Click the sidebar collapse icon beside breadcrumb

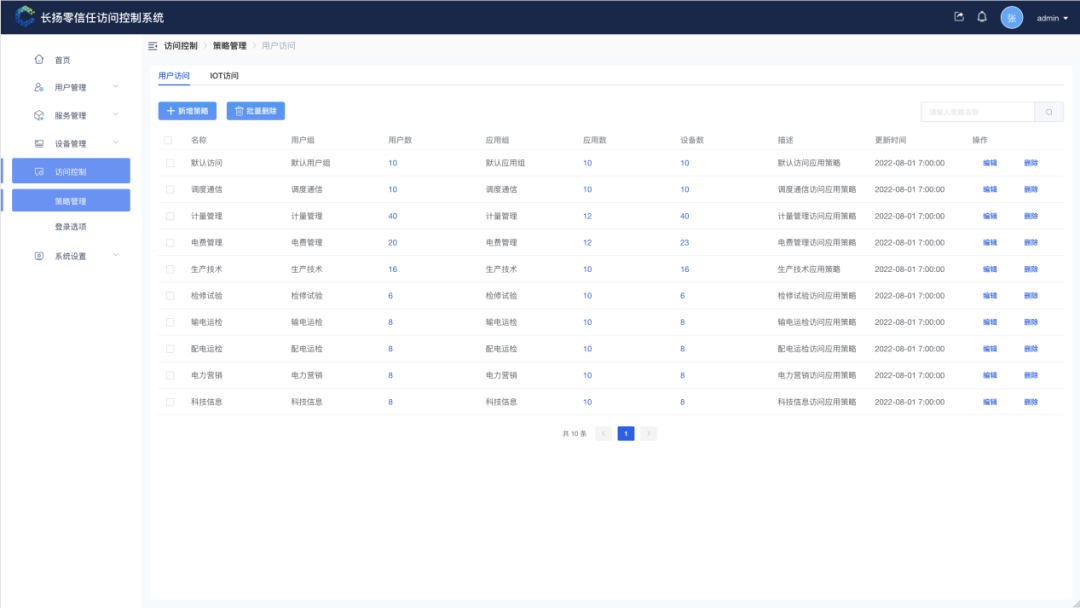coord(153,46)
